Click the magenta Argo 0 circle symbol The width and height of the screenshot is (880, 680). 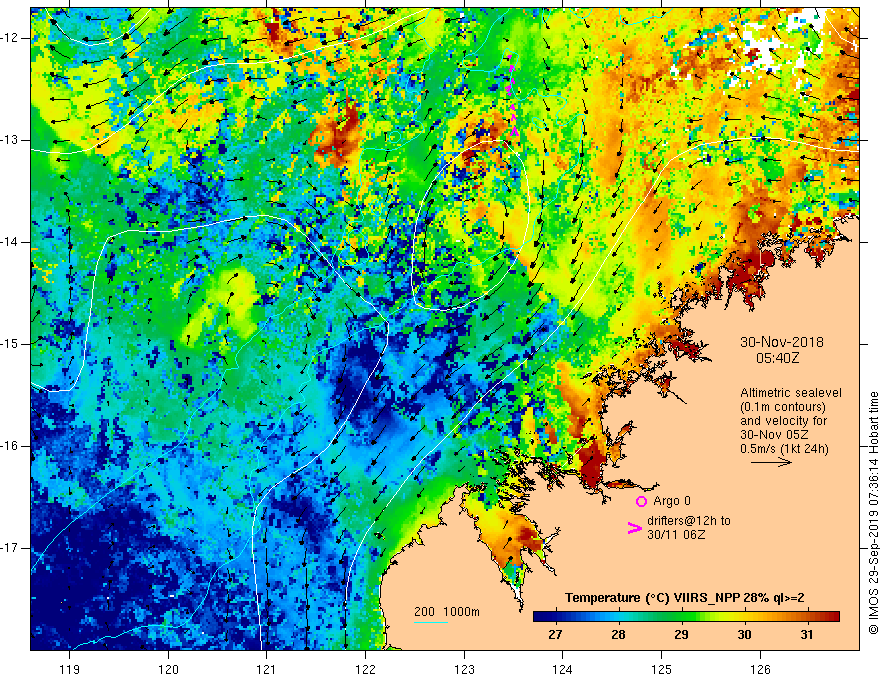pyautogui.click(x=641, y=501)
